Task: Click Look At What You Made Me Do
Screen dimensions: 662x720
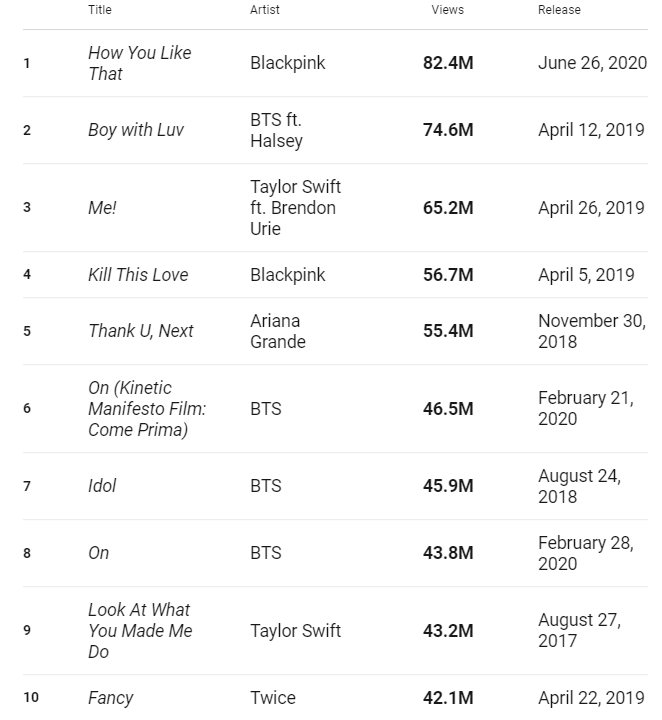Action: click(x=140, y=631)
